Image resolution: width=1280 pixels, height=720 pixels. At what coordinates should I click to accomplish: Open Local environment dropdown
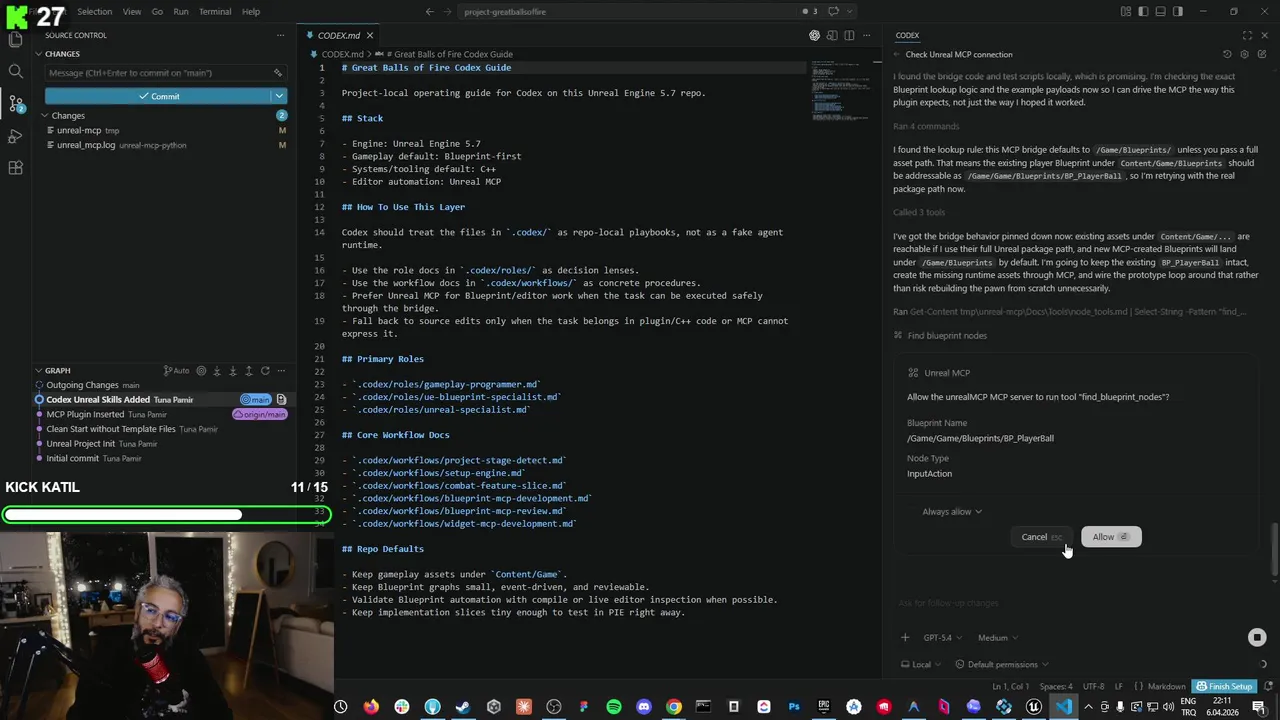(921, 664)
